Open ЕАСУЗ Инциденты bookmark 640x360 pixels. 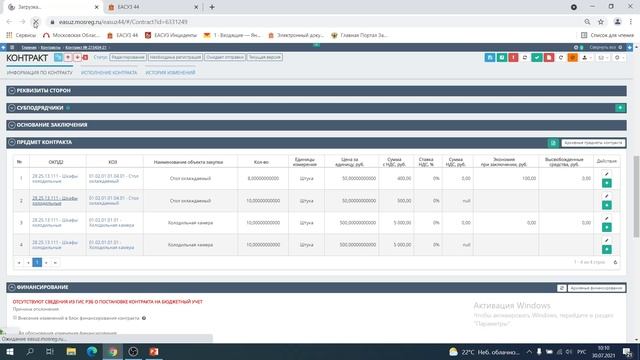point(171,36)
